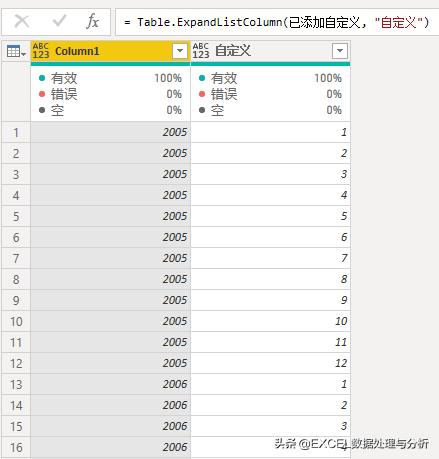Viewport: 439px width, 459px height.
Task: Open the table menu icon at top-left corner
Action: point(16,51)
